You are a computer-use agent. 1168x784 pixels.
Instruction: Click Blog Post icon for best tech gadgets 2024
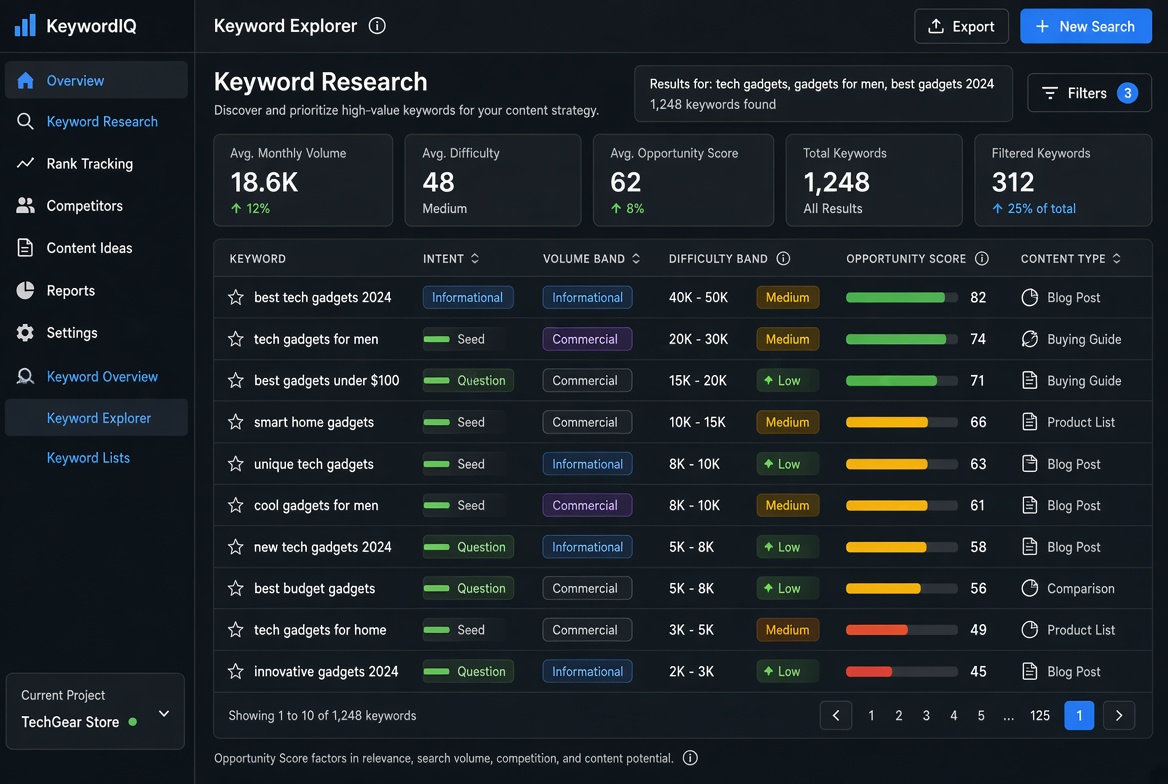coord(1029,297)
